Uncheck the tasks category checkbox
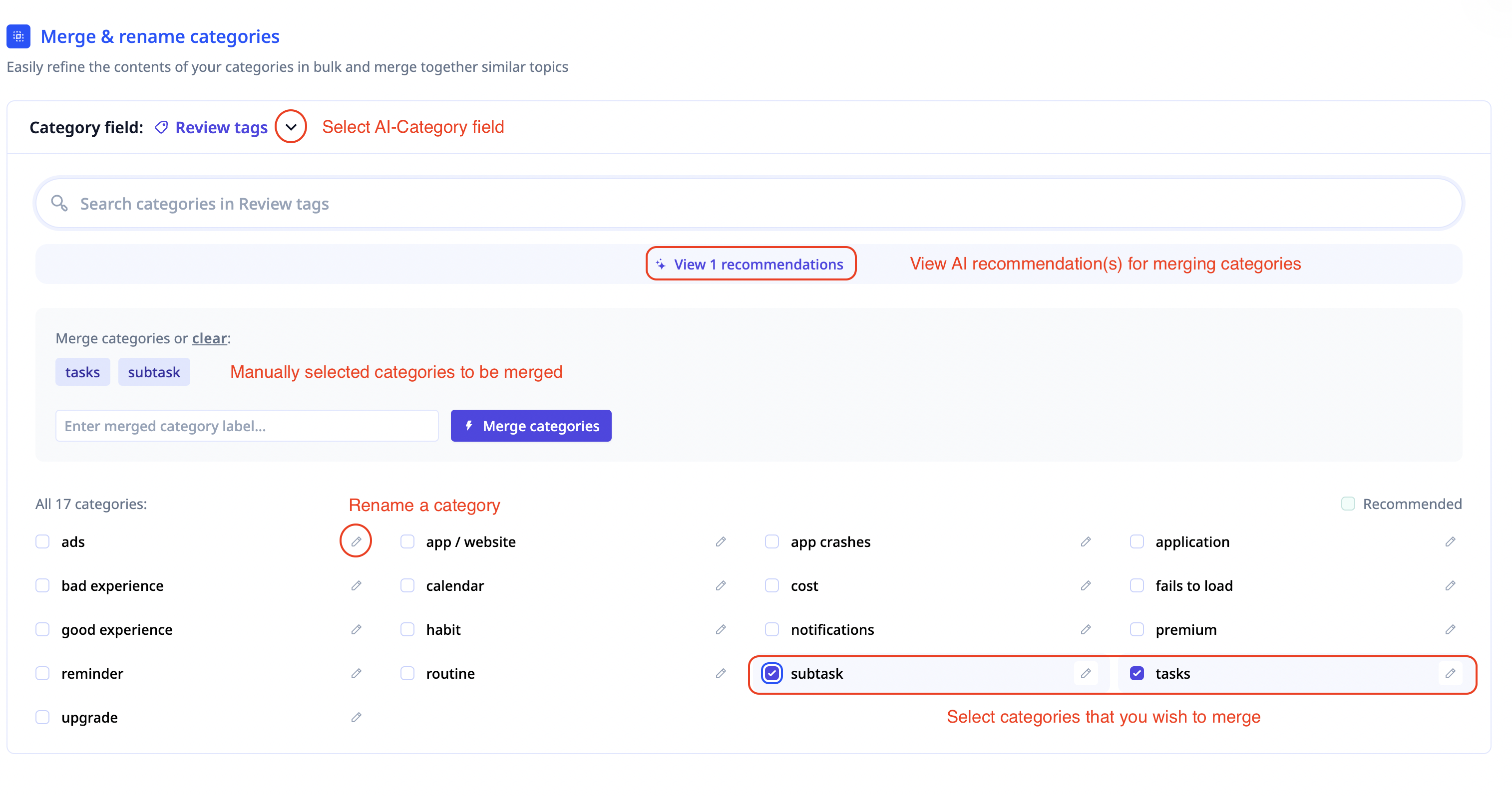This screenshot has height=796, width=1512. 1136,673
